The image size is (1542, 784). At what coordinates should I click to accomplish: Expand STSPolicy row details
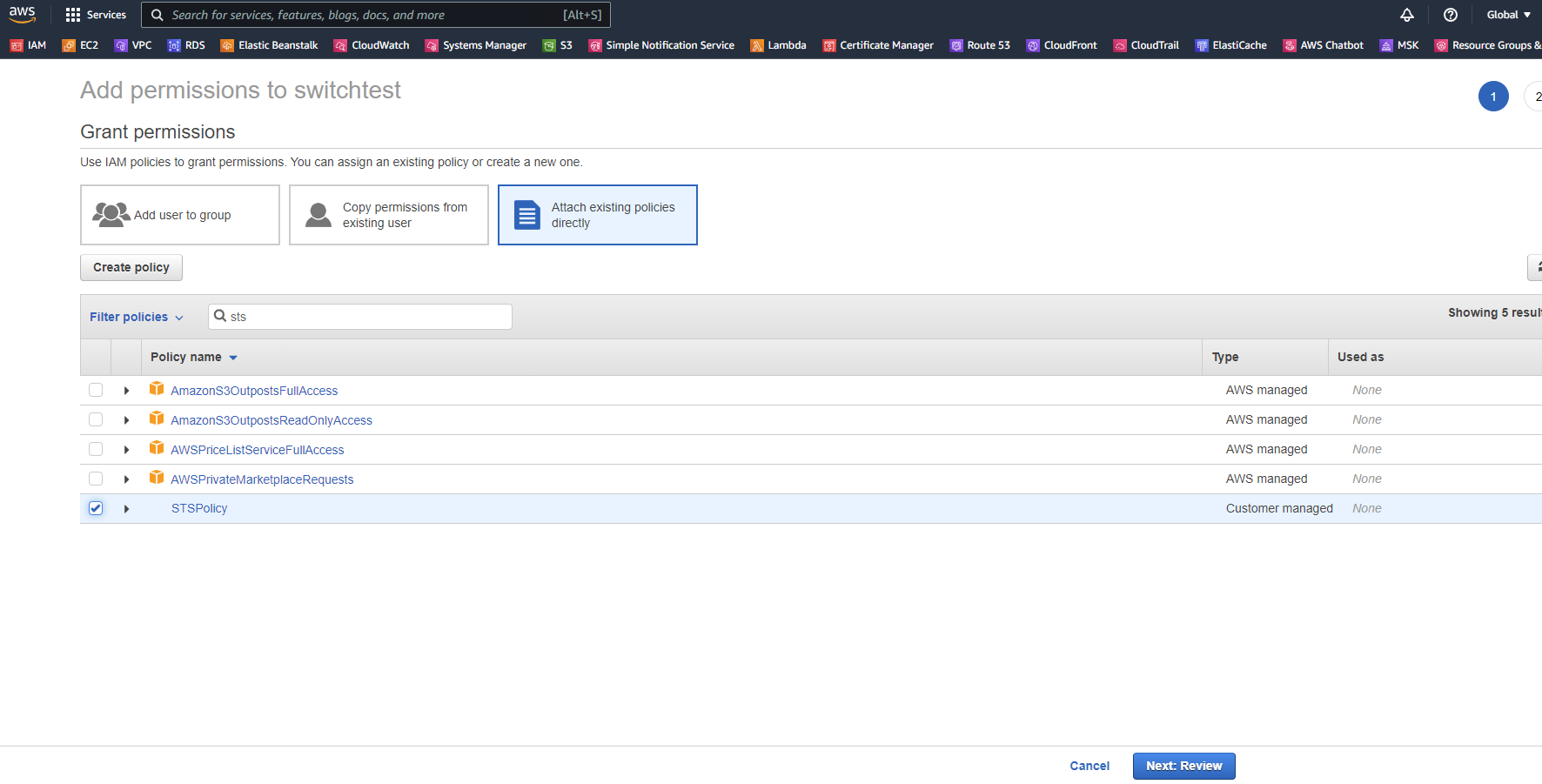[x=126, y=509]
